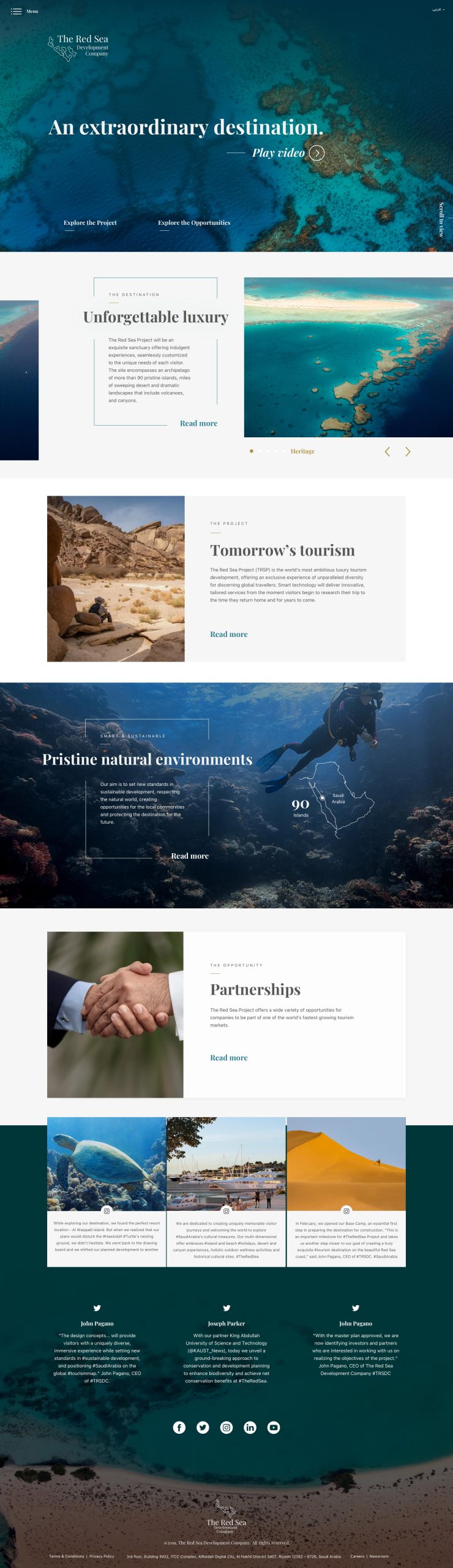This screenshot has width=453, height=1568.
Task: Open the Twitter icon in footer social row
Action: 203,1427
